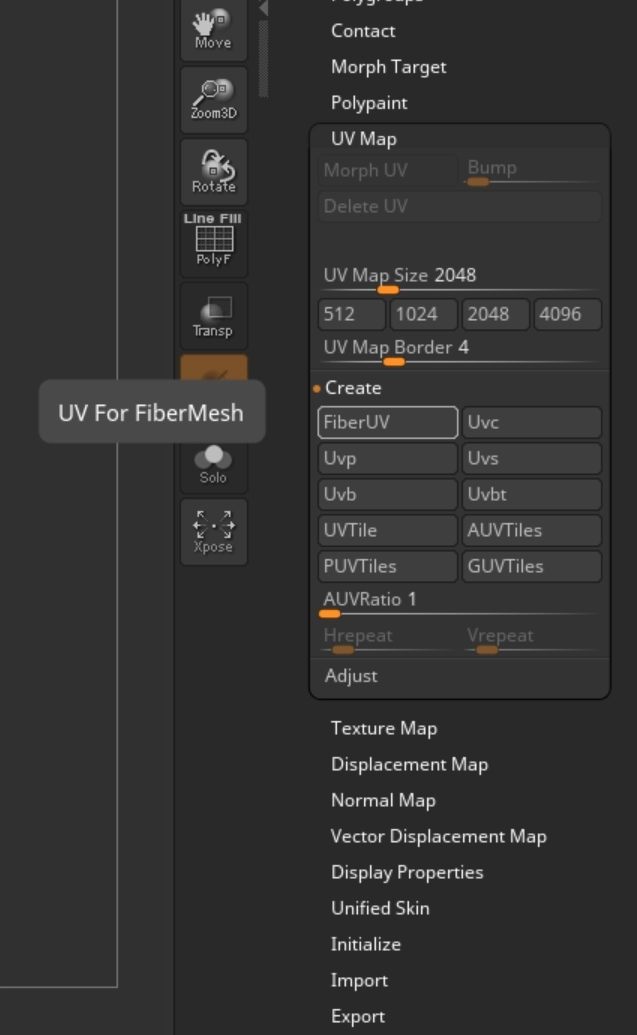Click the Rotate view icon
The width and height of the screenshot is (637, 1035).
213,171
